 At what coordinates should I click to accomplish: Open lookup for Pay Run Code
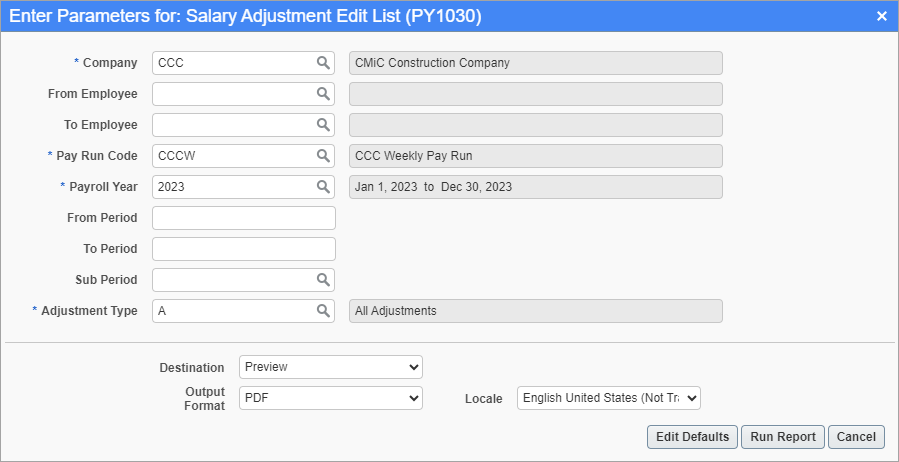pos(323,155)
